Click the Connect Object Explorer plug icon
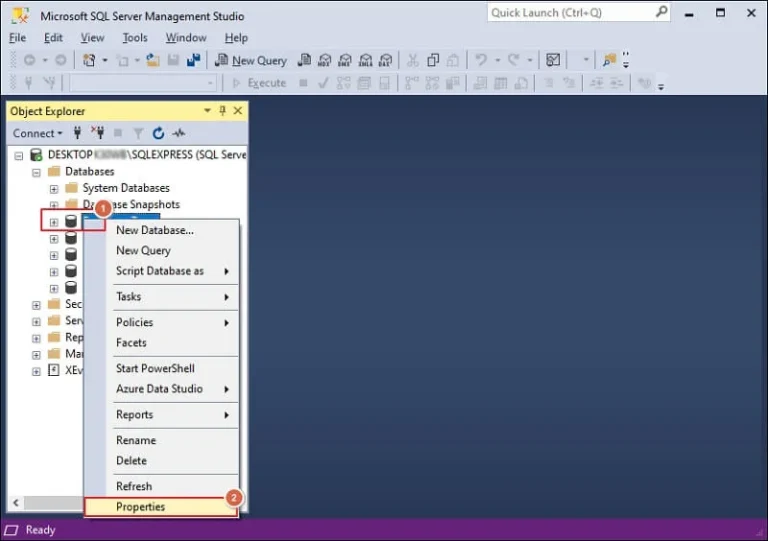This screenshot has width=768, height=541. [77, 133]
